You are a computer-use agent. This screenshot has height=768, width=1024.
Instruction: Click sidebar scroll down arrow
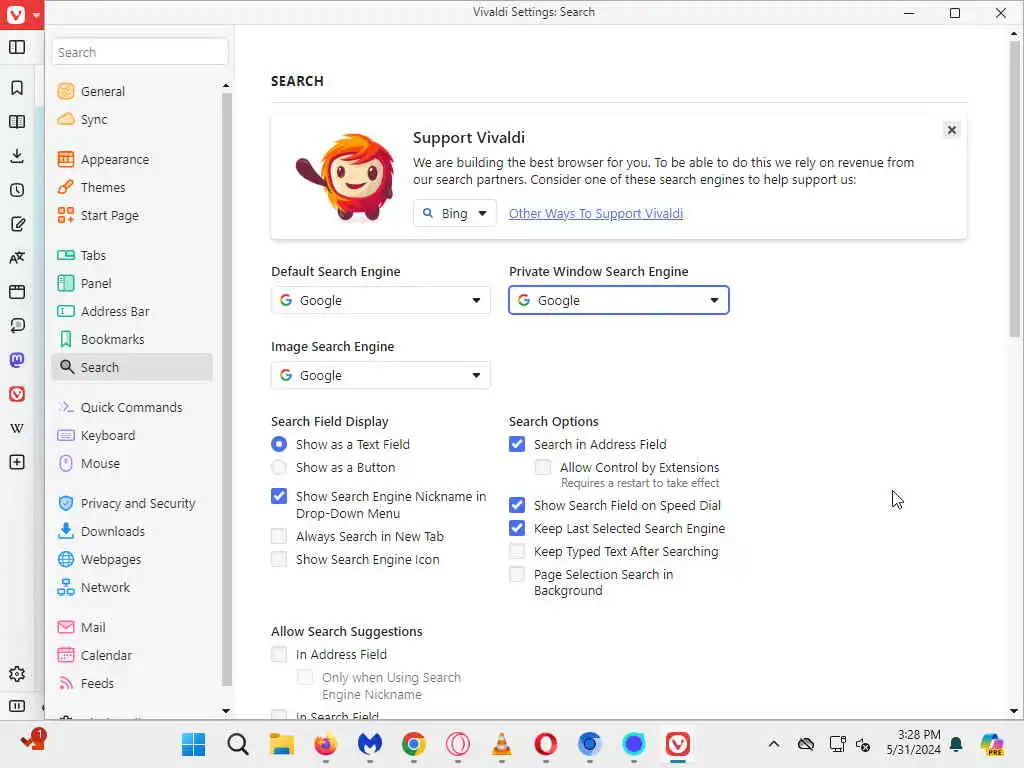tap(226, 711)
